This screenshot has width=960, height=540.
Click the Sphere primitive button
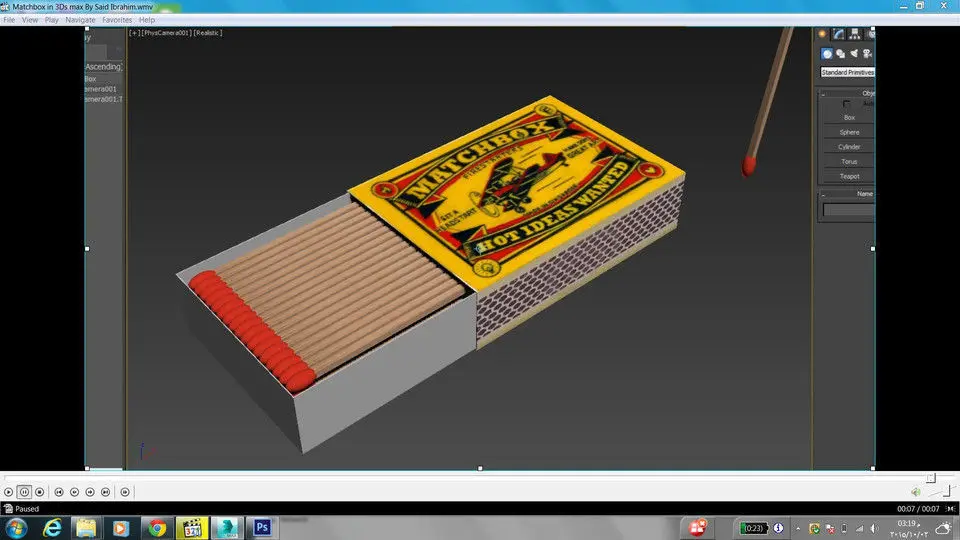849,132
